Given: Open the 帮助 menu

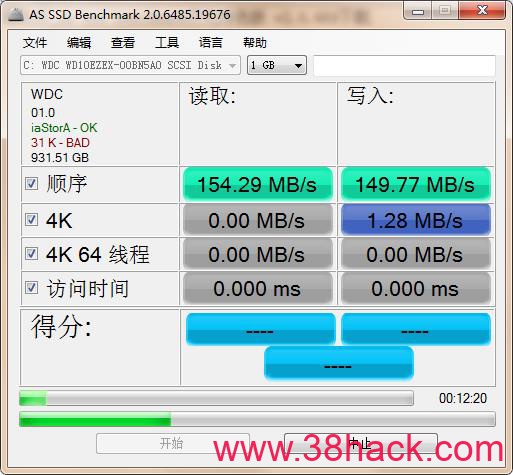Looking at the screenshot, I should click(255, 43).
